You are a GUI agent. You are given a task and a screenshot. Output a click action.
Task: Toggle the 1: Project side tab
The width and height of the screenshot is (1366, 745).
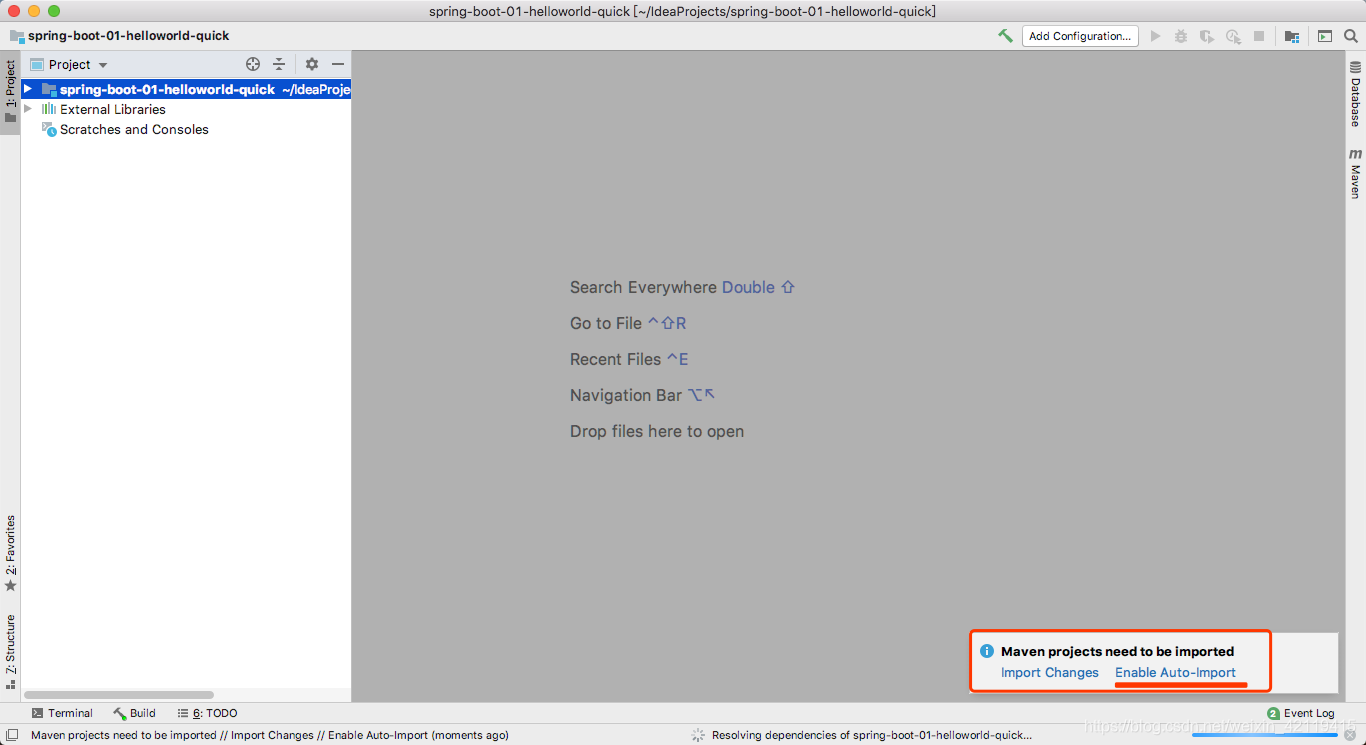click(10, 92)
